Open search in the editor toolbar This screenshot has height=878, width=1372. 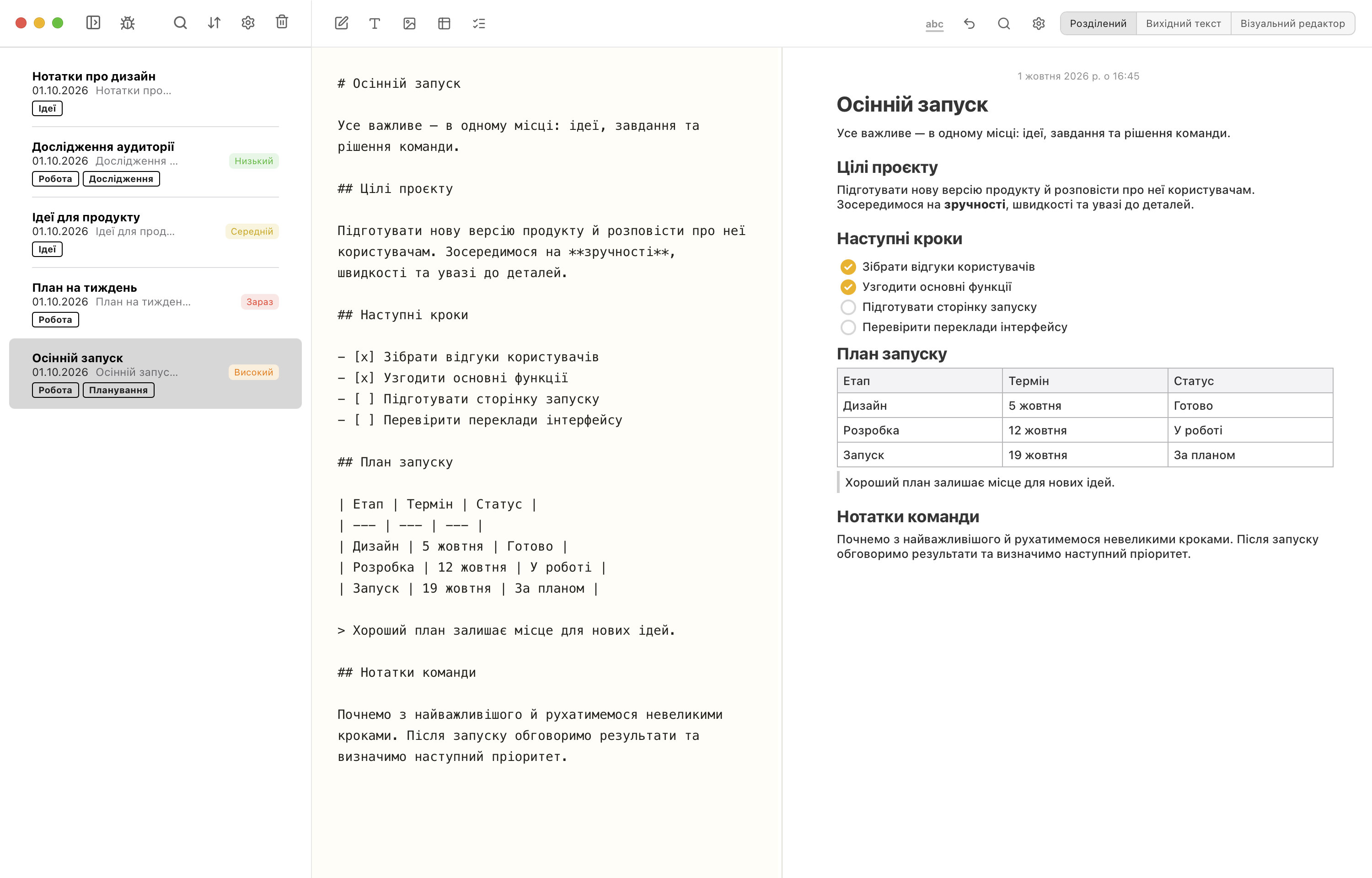pyautogui.click(x=1004, y=23)
